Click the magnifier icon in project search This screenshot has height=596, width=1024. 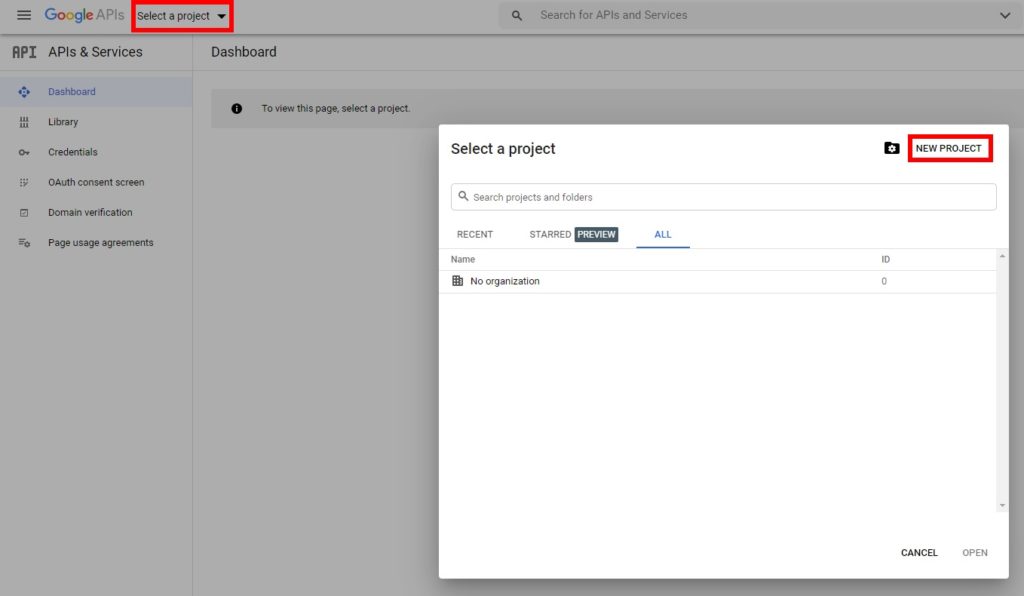[x=463, y=196]
